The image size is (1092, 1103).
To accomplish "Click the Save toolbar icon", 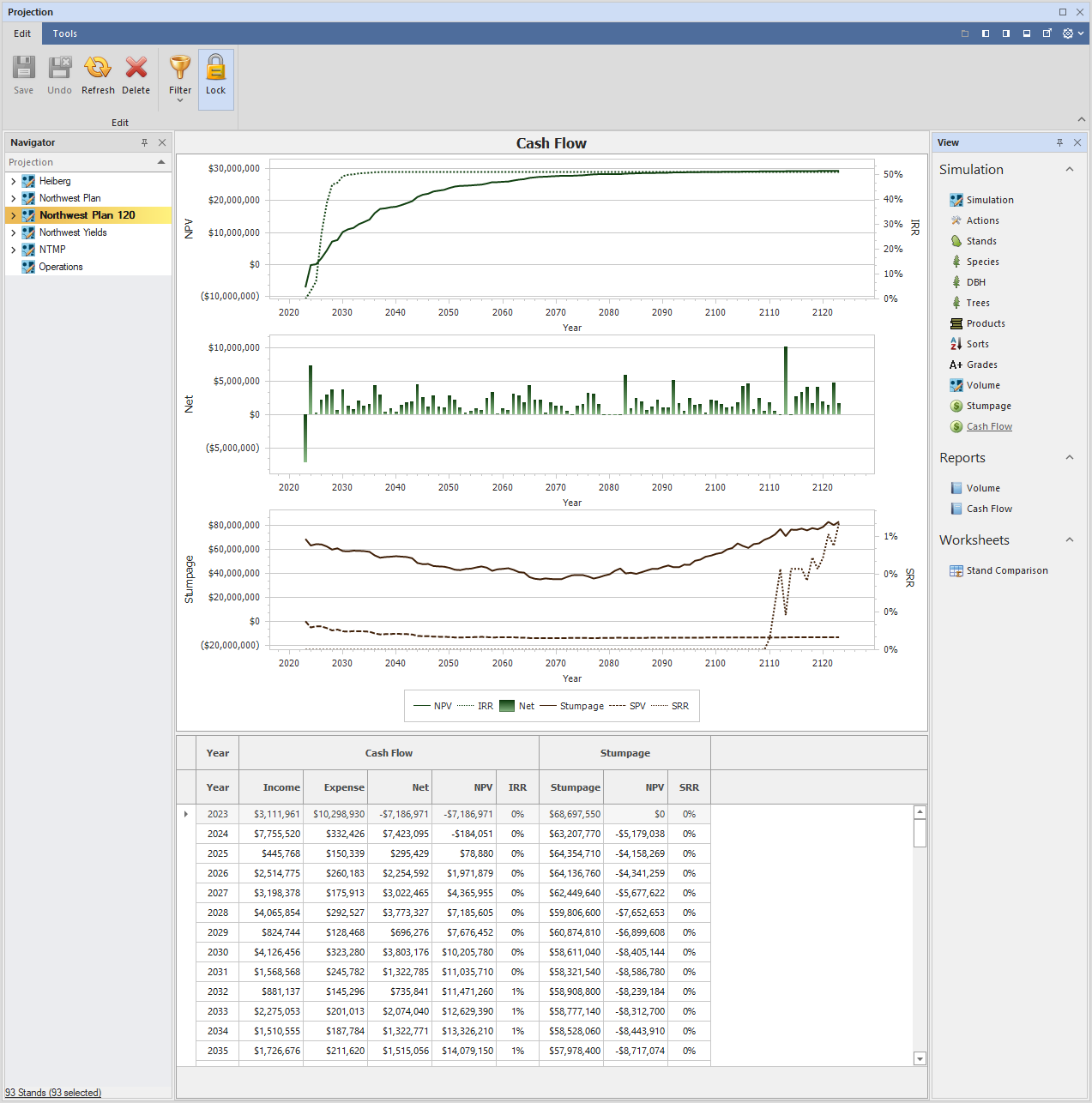I will coord(23,68).
